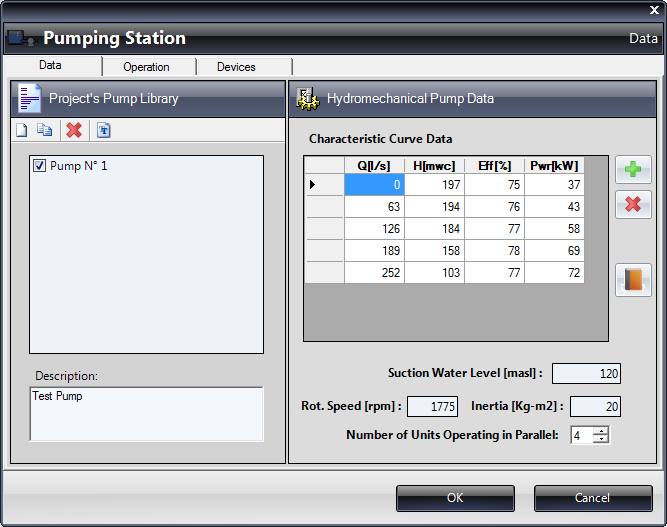The width and height of the screenshot is (667, 527).
Task: Decrease number of parallel units
Action: 600,439
